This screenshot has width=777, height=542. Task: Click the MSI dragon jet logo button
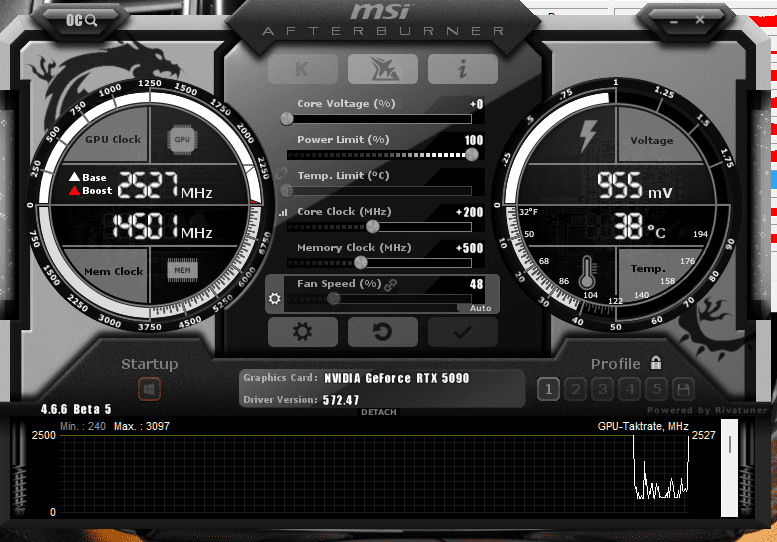383,69
